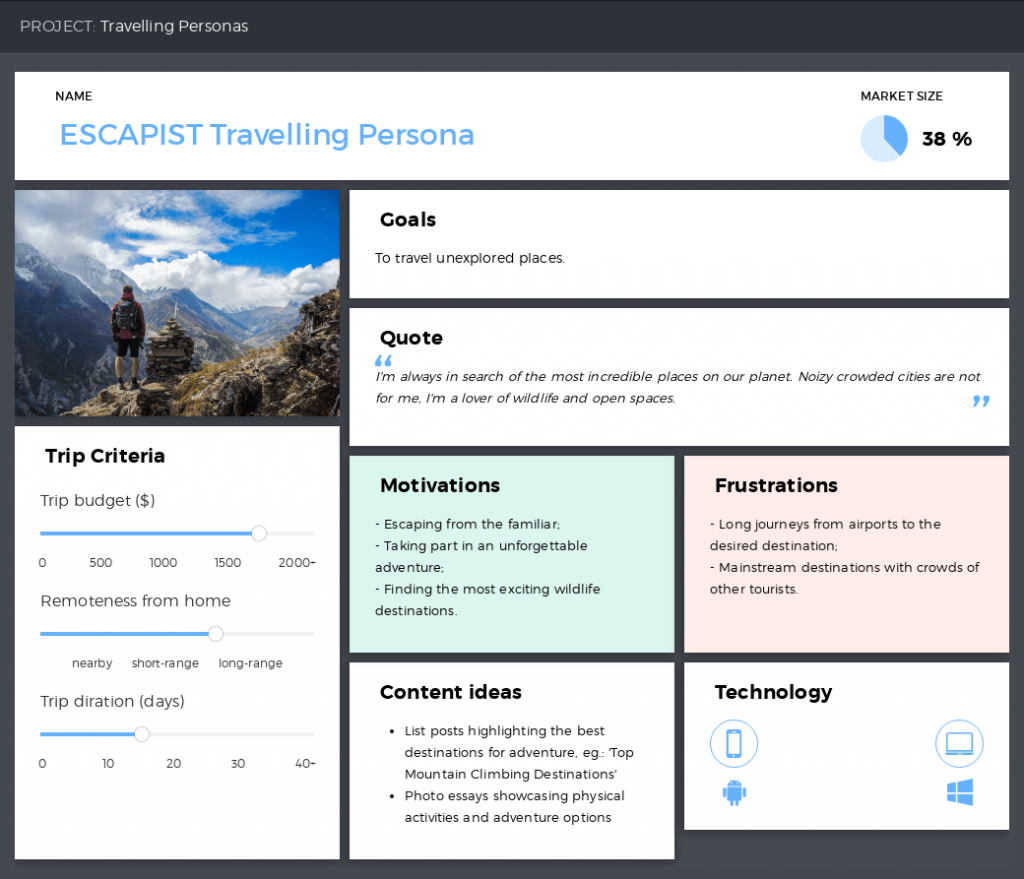Image resolution: width=1024 pixels, height=879 pixels.
Task: Open the ESCAPIST Travelling Persona title
Action: pos(267,135)
